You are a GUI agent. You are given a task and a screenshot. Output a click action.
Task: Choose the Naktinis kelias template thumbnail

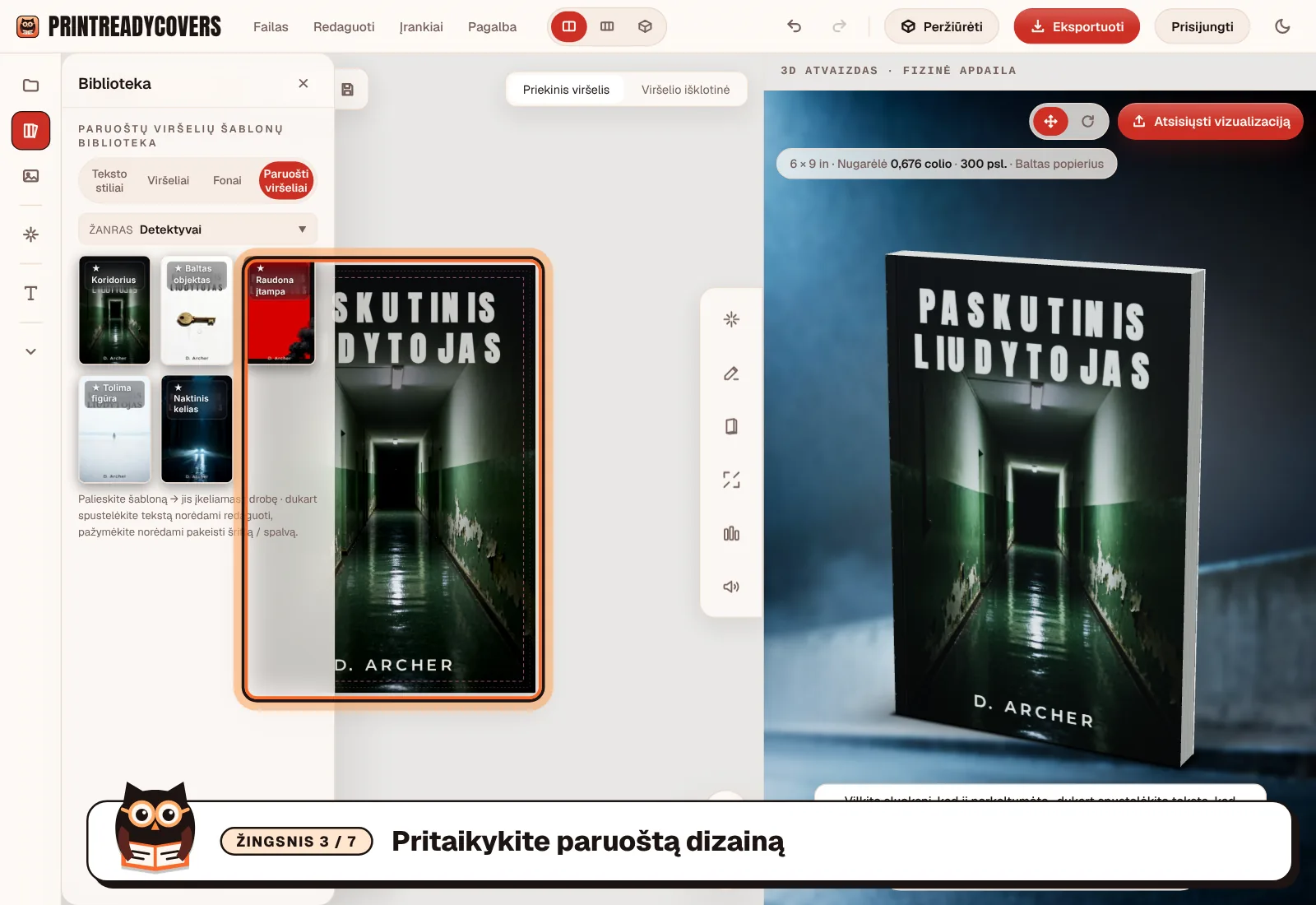[197, 429]
